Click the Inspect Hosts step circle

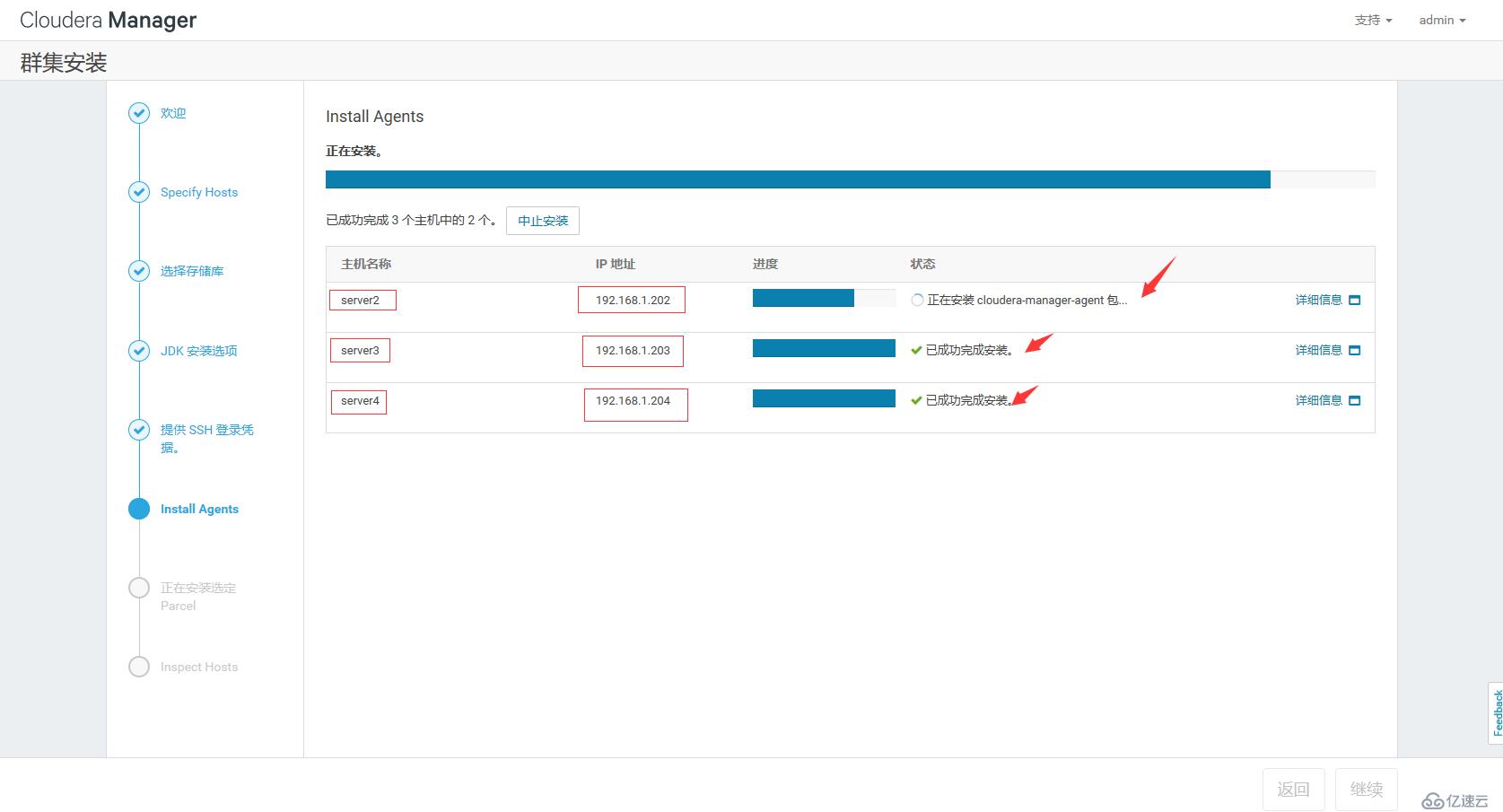[x=139, y=667]
